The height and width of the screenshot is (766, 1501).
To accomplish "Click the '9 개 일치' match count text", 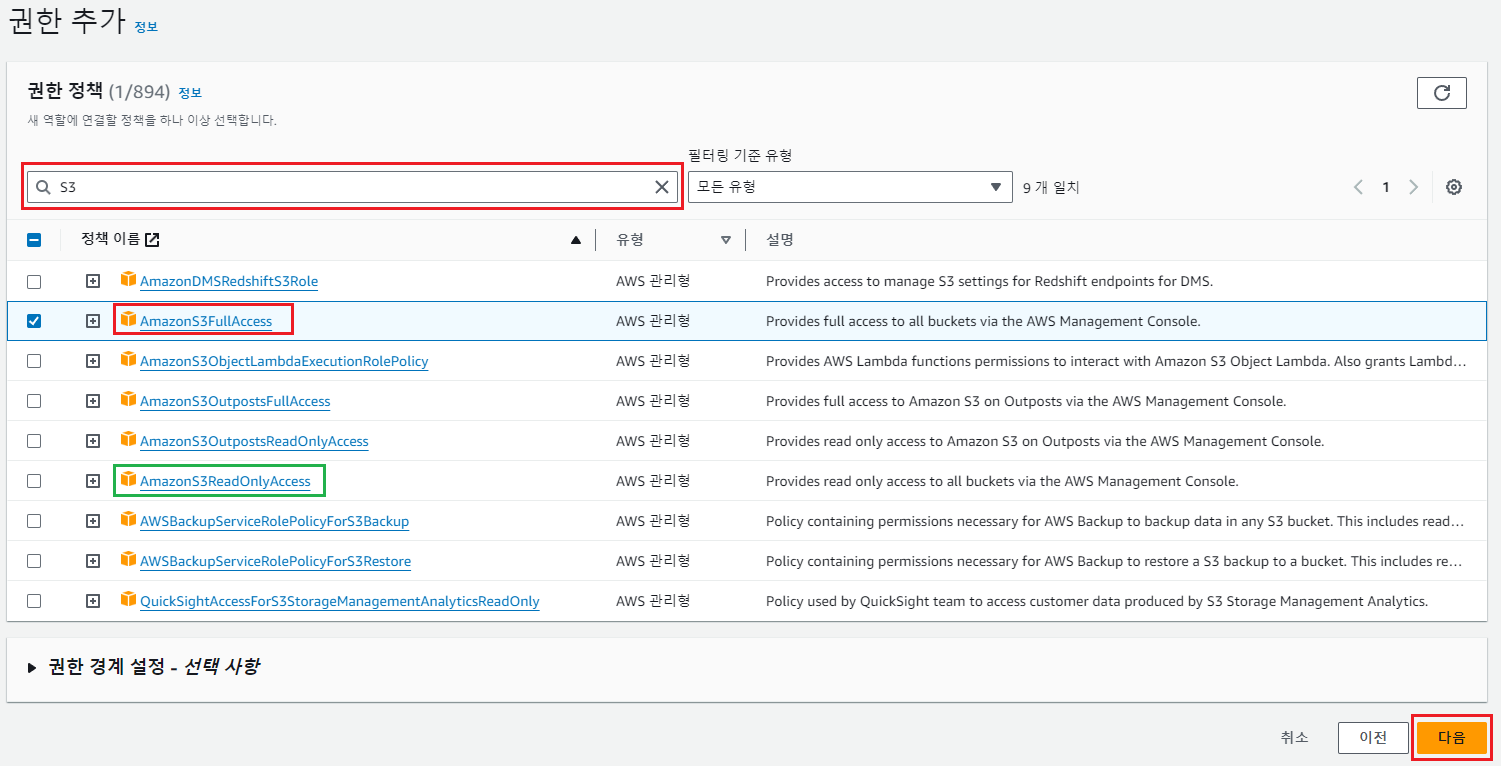I will (x=1051, y=187).
